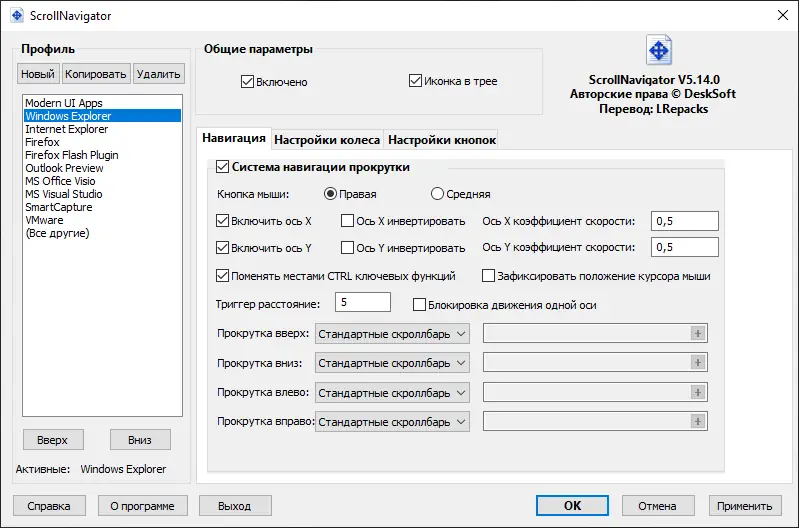Open Справка help button
The image size is (799, 528).
tap(49, 506)
